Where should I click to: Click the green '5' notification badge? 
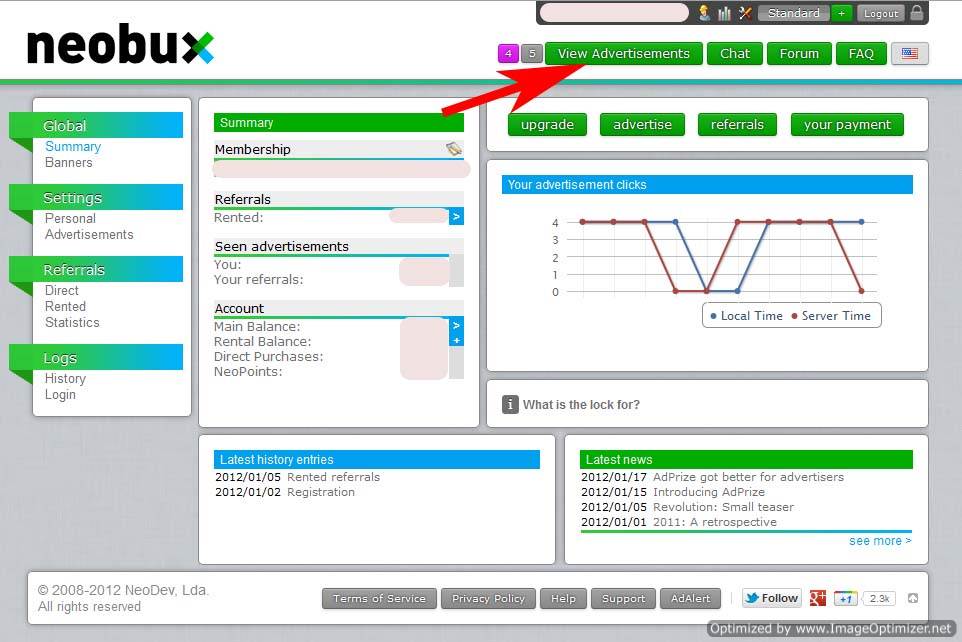coord(531,53)
